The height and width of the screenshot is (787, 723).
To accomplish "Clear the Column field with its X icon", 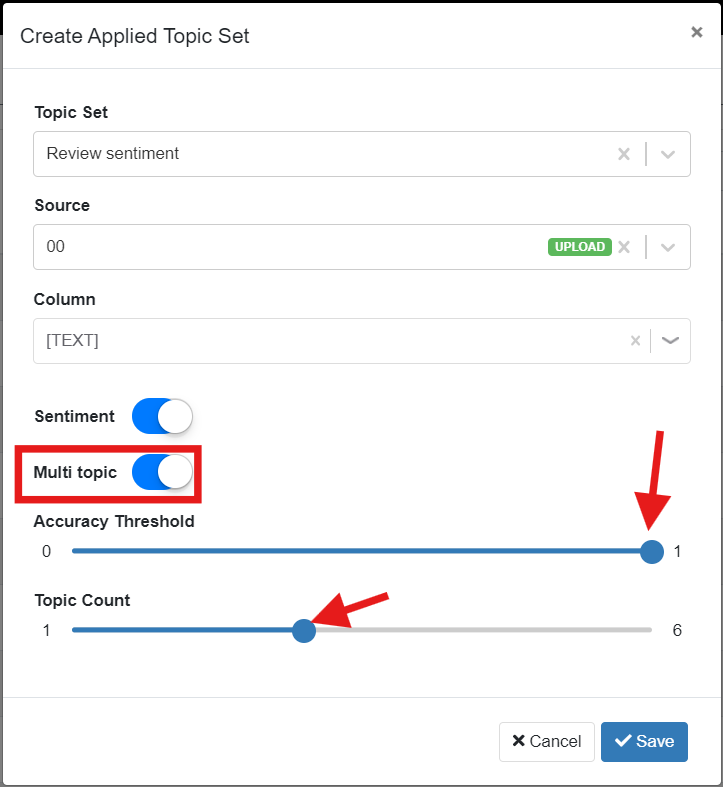I will [635, 341].
